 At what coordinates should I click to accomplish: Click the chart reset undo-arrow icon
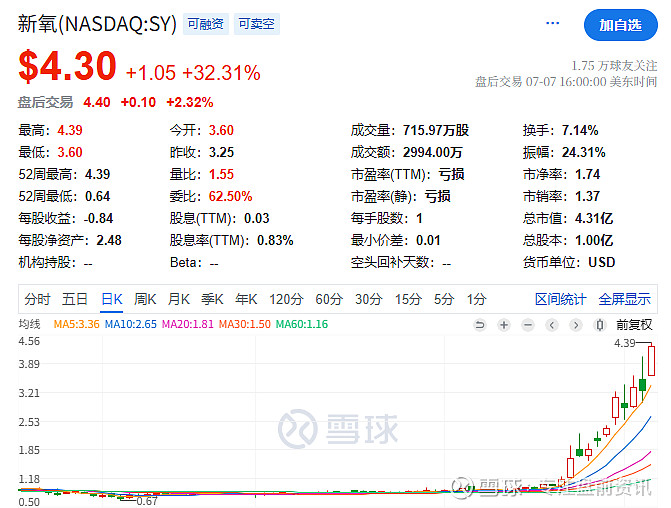[x=480, y=325]
